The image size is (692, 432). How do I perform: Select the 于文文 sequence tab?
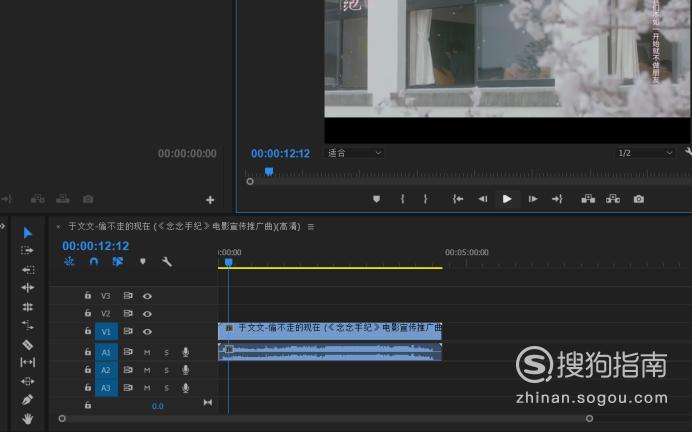(184, 226)
